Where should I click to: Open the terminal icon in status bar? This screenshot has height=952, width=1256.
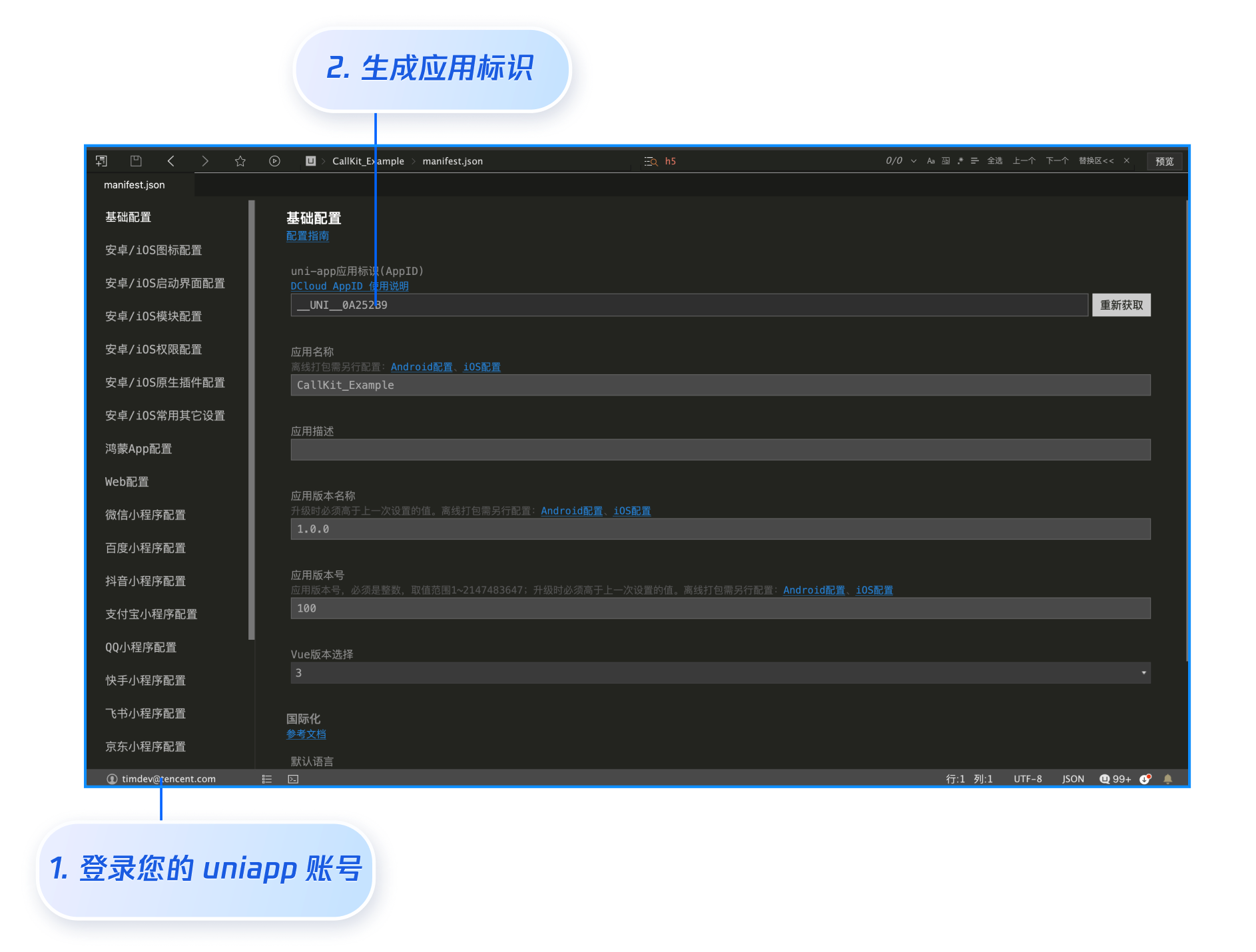(x=293, y=779)
